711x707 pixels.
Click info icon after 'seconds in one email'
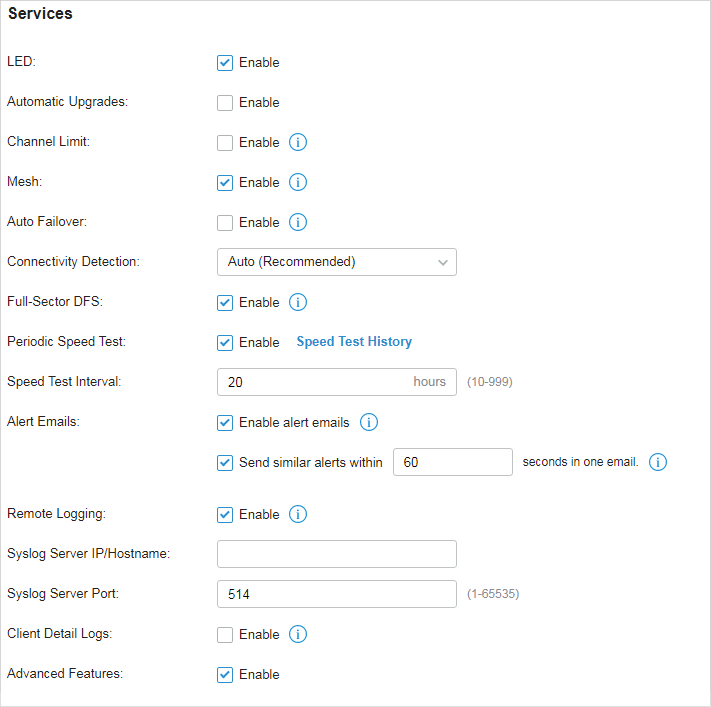[657, 462]
